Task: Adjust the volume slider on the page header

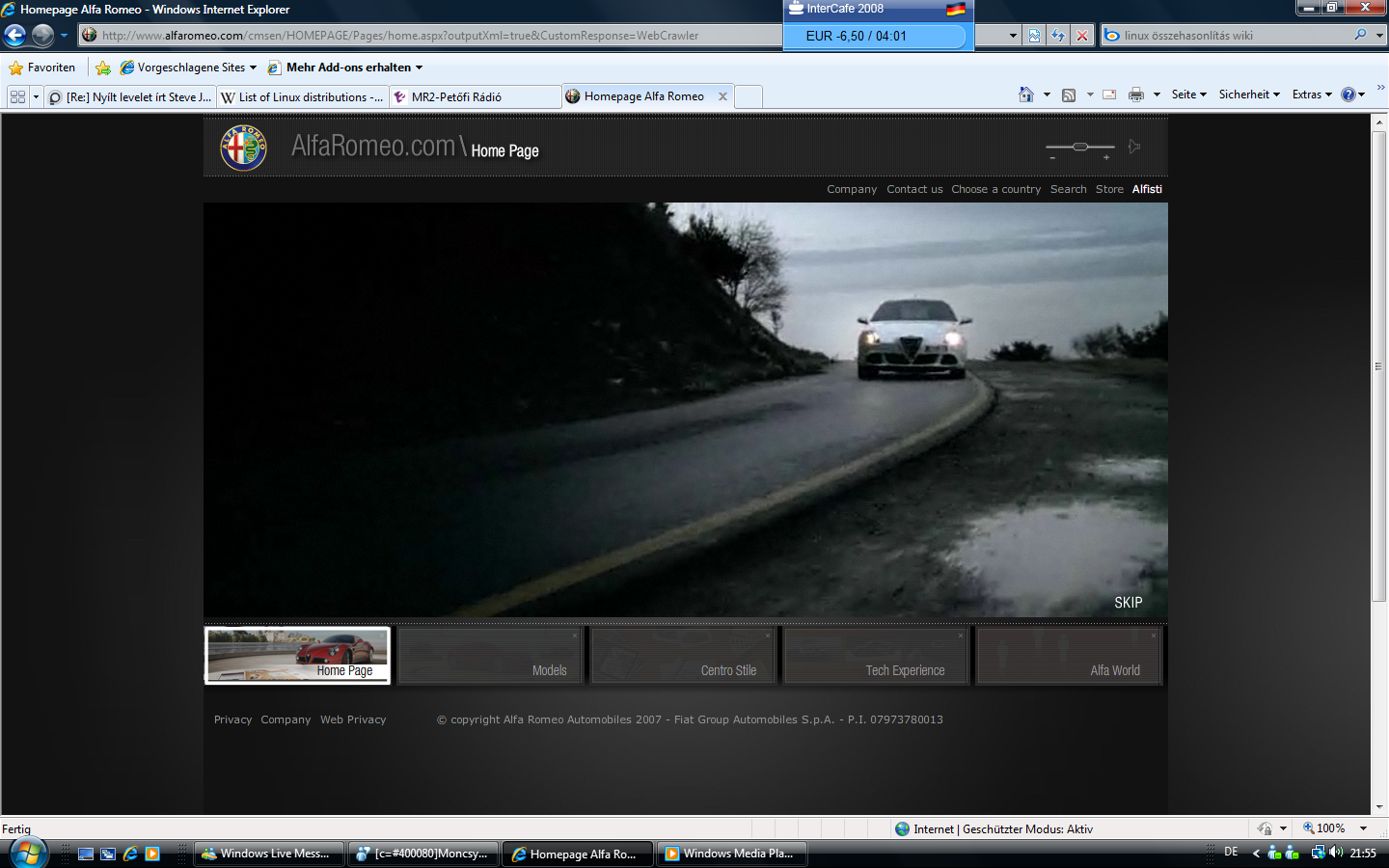Action: [x=1080, y=147]
